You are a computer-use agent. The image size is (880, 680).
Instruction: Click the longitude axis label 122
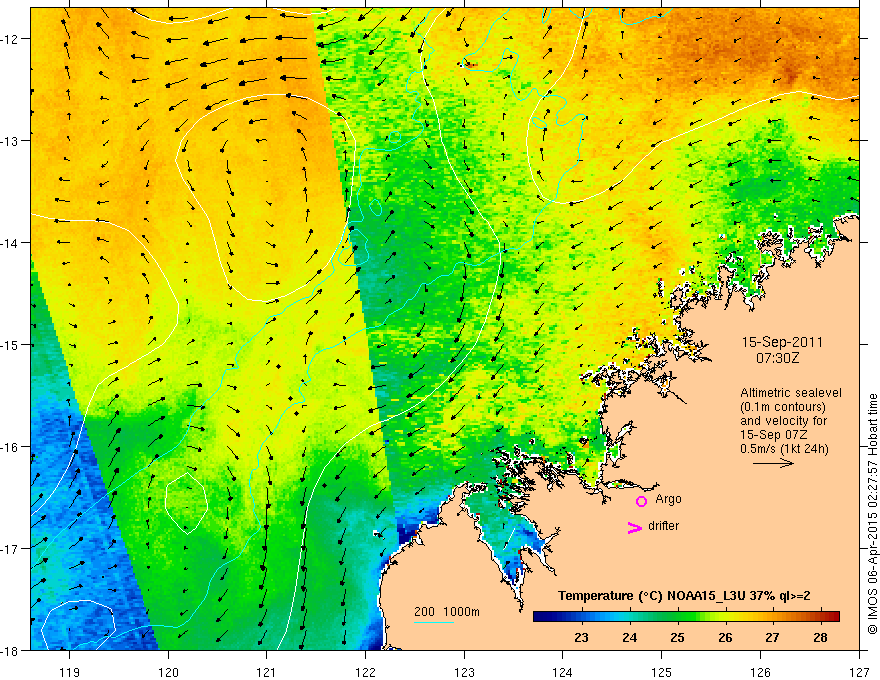click(x=365, y=672)
